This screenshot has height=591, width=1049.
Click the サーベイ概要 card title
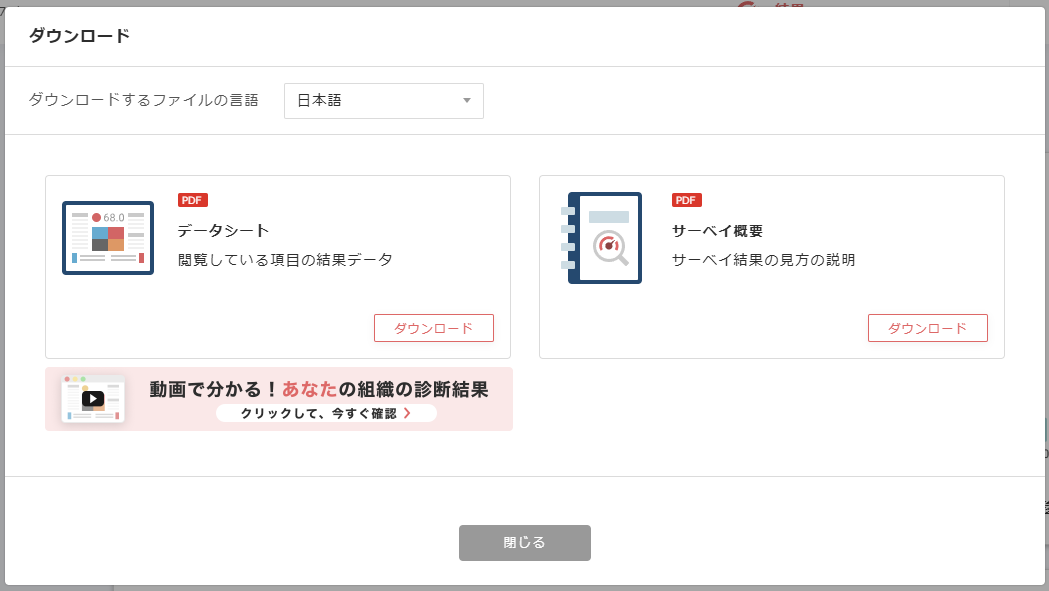tap(717, 231)
